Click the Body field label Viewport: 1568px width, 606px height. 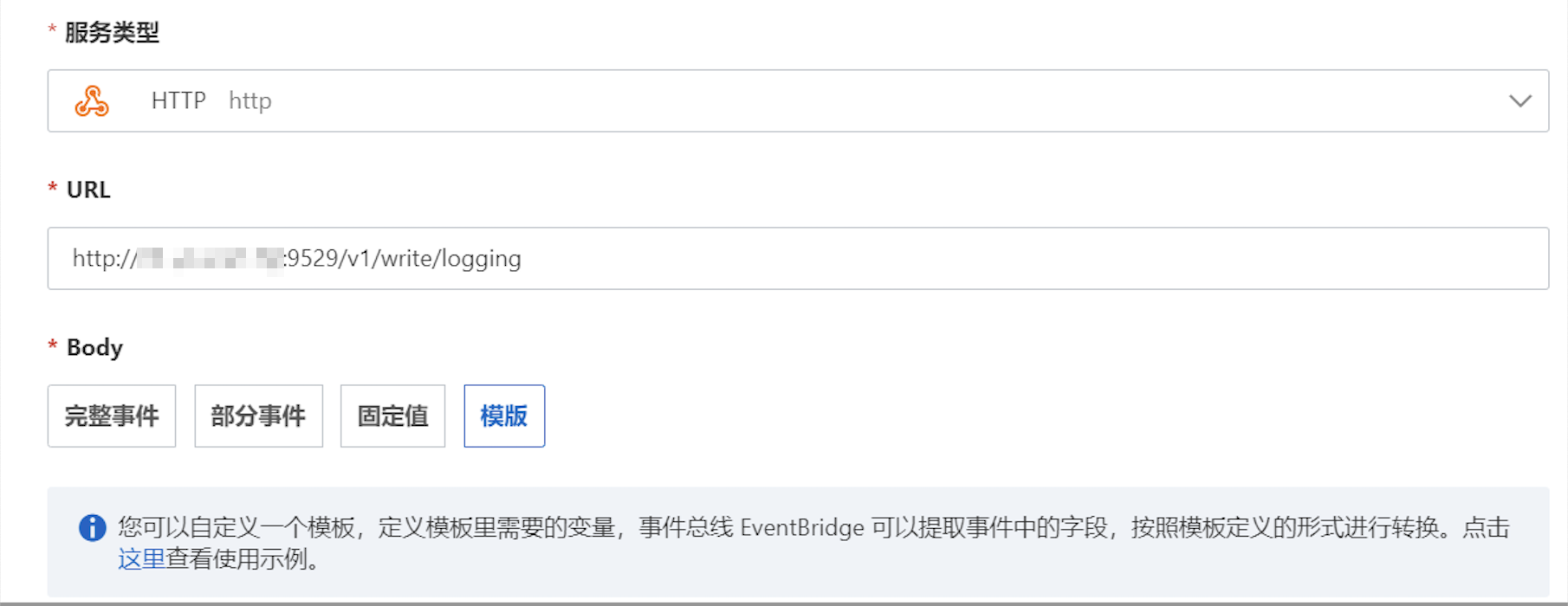(94, 347)
